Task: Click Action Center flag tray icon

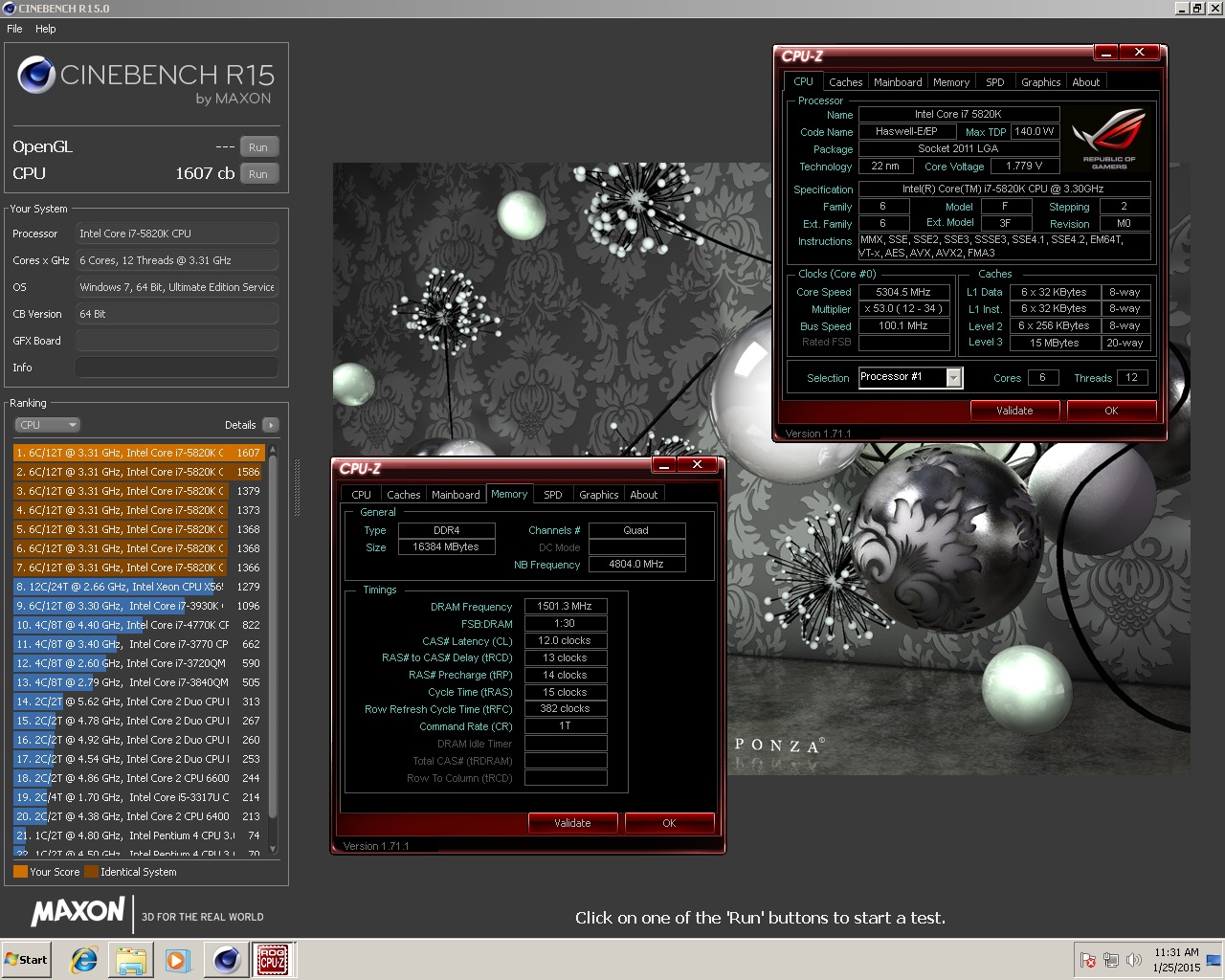Action: pos(1088,960)
